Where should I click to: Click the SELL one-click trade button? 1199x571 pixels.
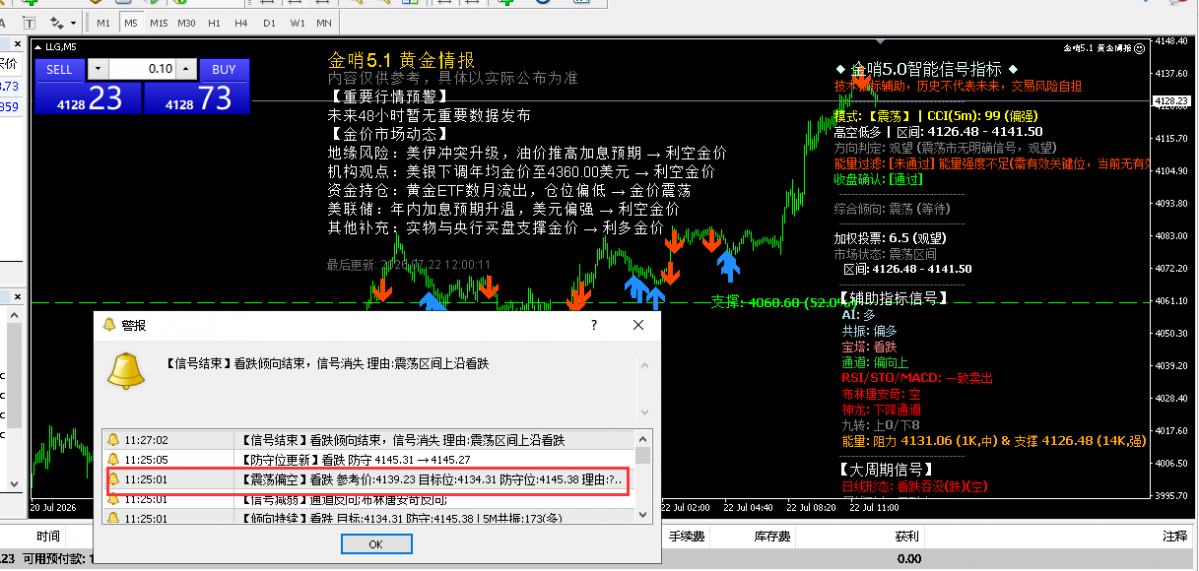[59, 70]
